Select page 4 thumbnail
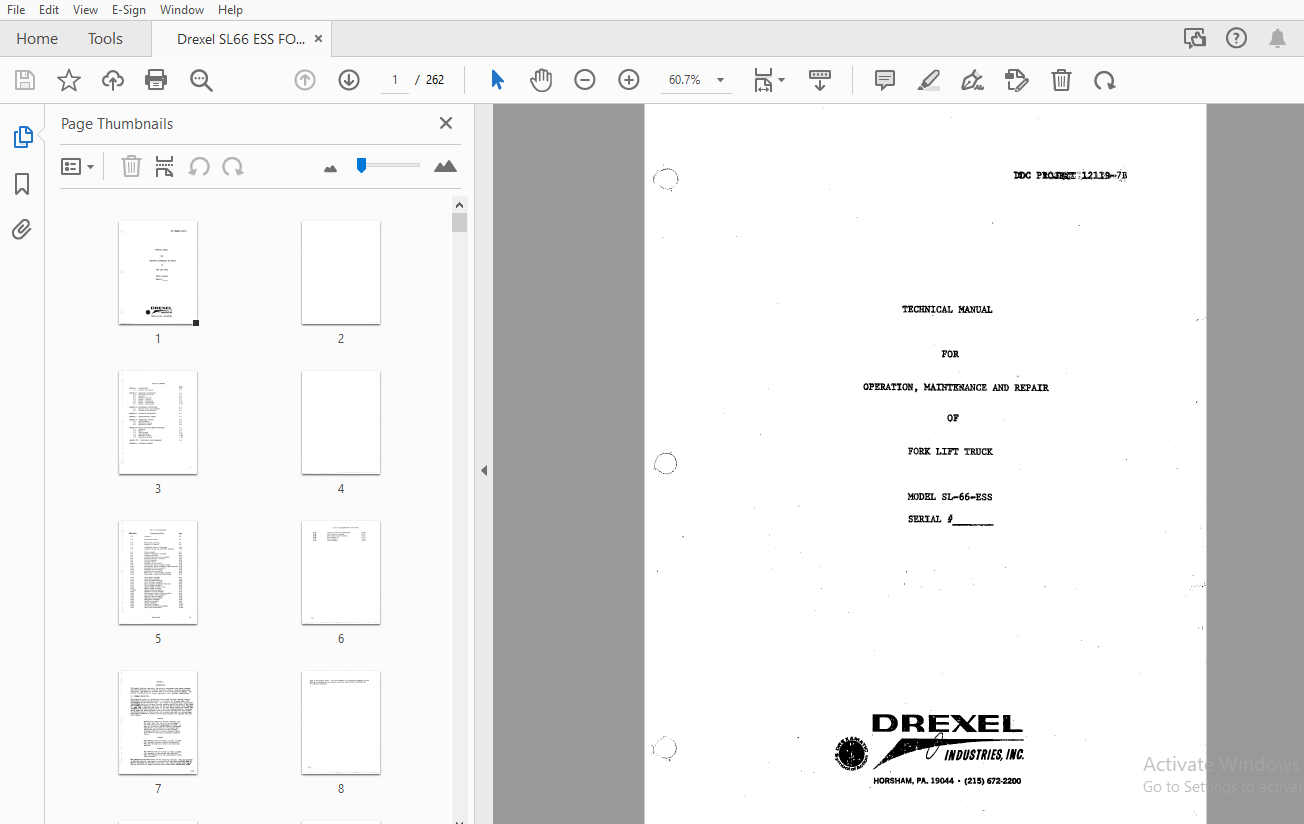 pyautogui.click(x=341, y=422)
